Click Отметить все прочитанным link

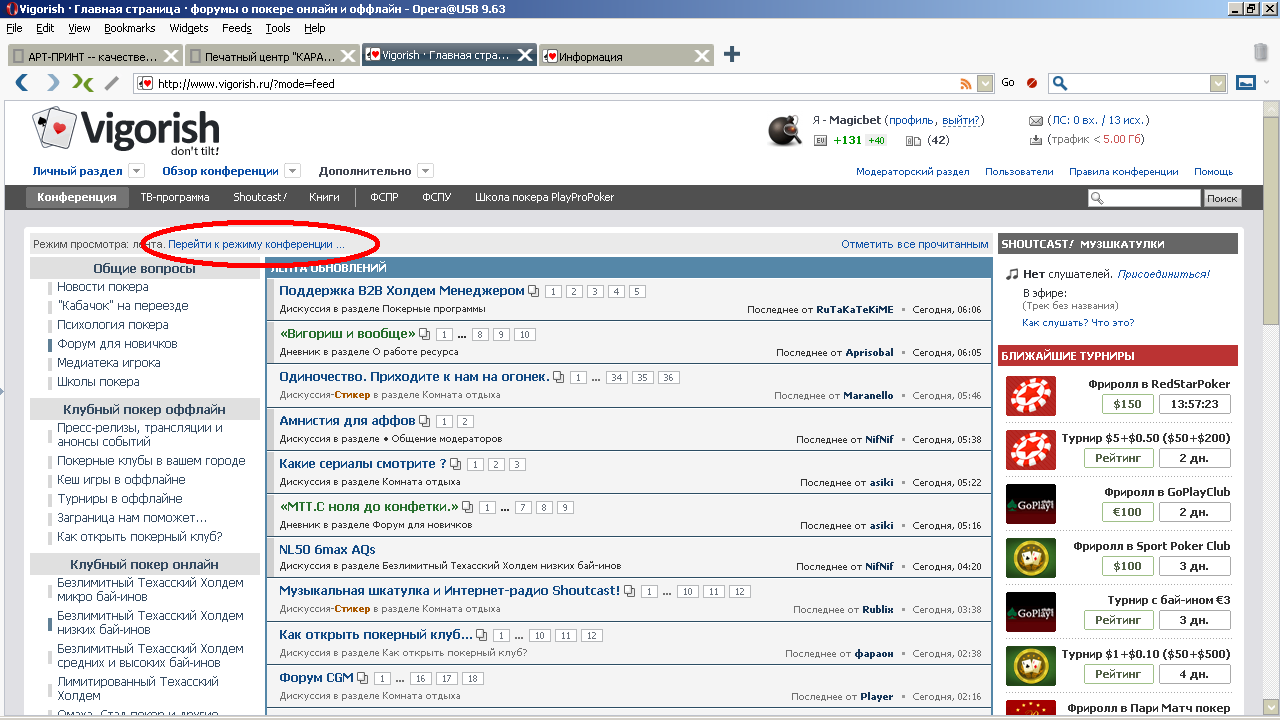point(914,244)
